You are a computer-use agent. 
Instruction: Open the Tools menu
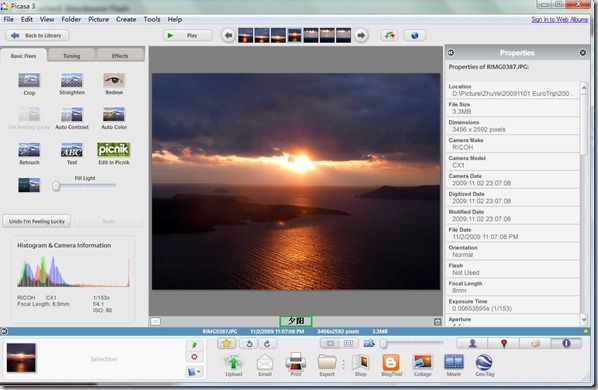[x=152, y=19]
